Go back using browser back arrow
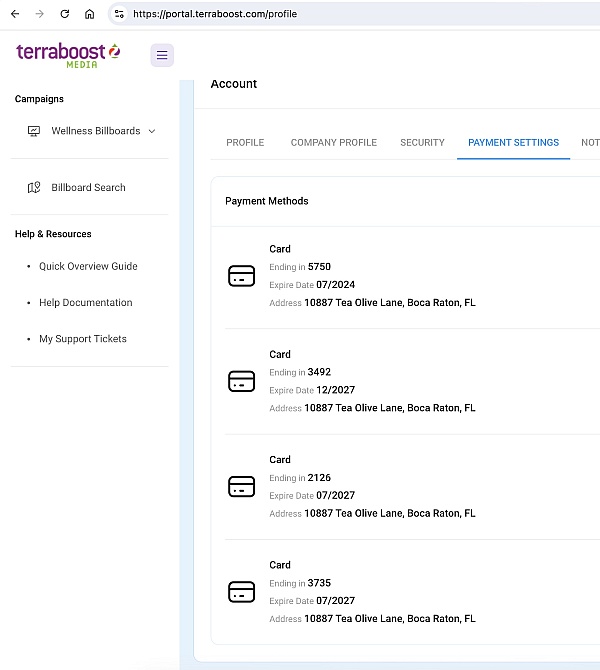 14,14
